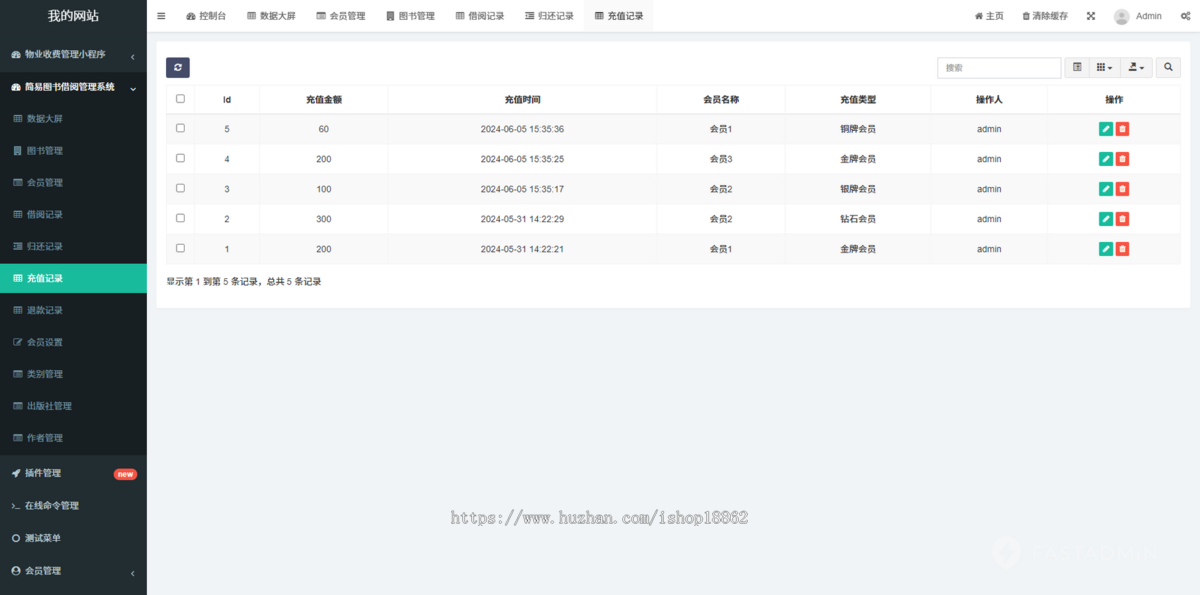The height and width of the screenshot is (595, 1200).
Task: Toggle fullscreen mode via the expand icon
Action: (x=1090, y=15)
